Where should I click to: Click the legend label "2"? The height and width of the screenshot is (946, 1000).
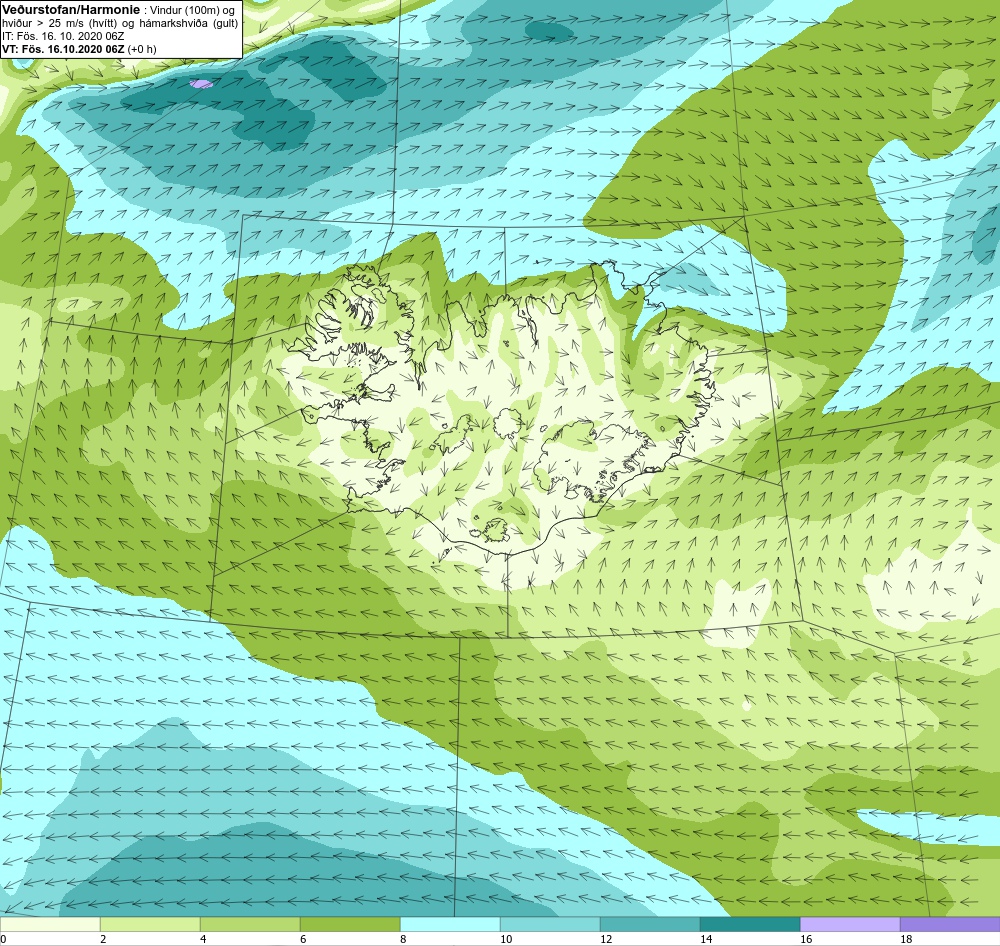tap(103, 939)
